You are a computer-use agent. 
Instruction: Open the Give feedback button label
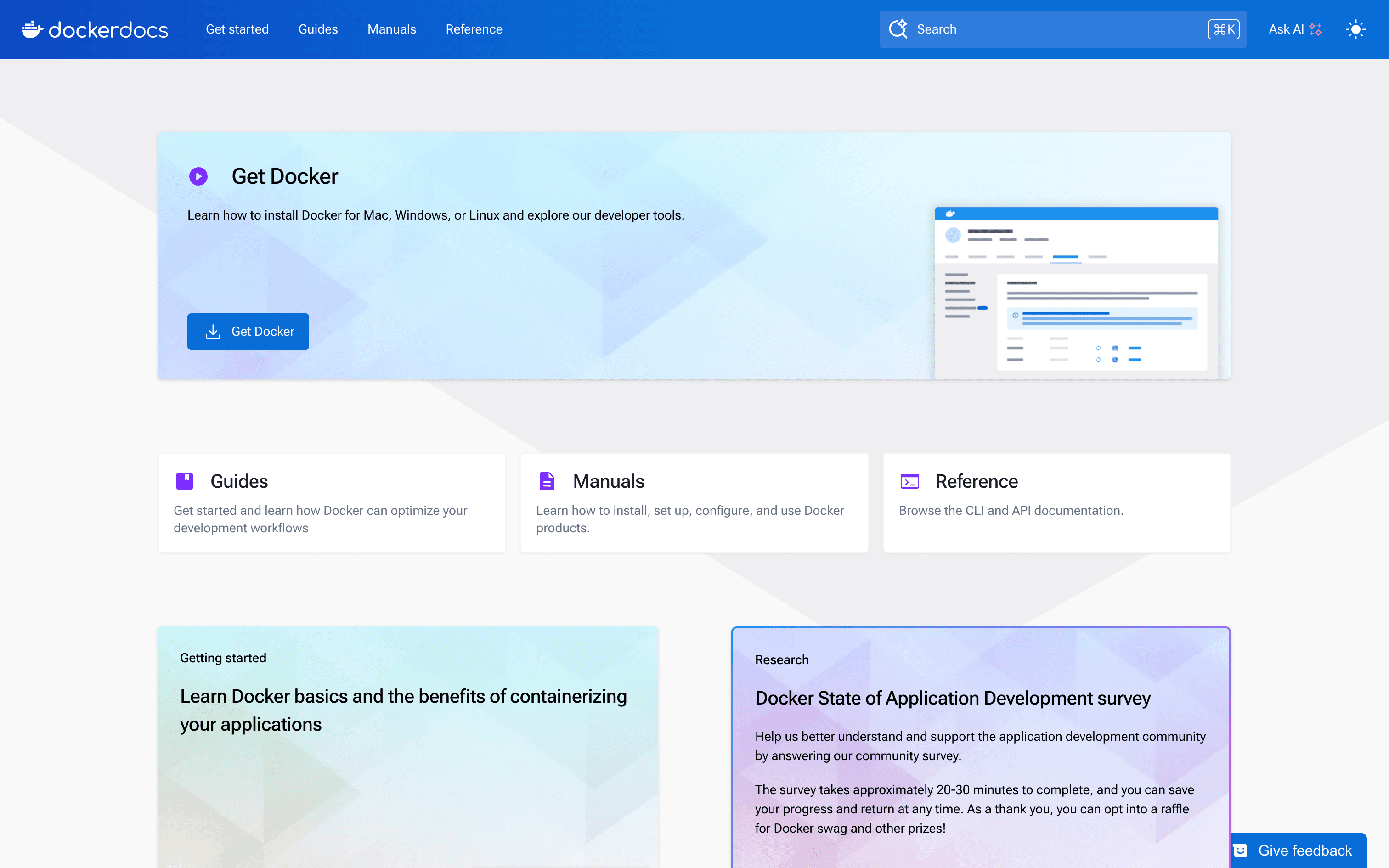tap(1305, 850)
